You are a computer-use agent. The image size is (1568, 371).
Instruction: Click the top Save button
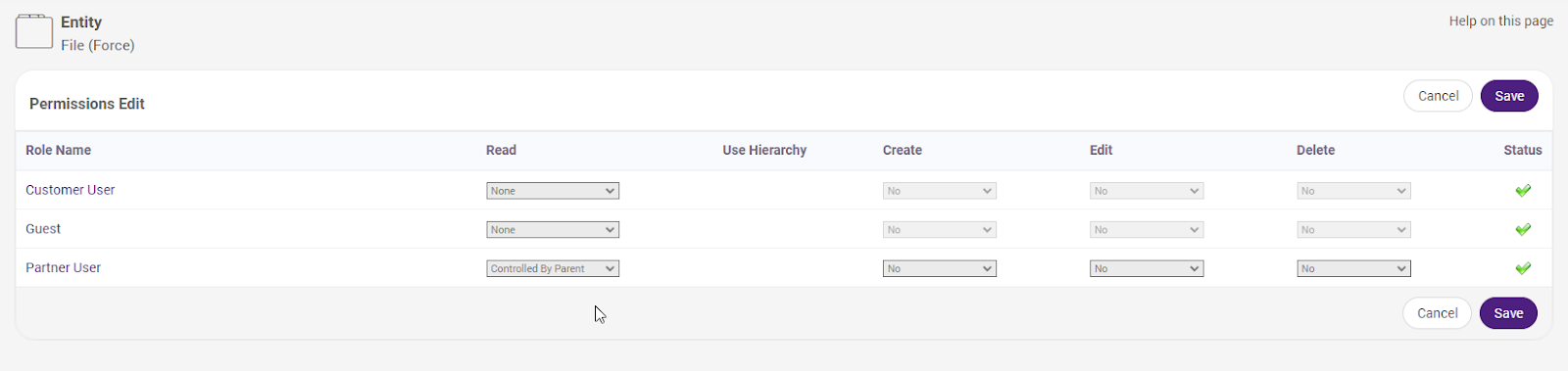click(x=1509, y=96)
